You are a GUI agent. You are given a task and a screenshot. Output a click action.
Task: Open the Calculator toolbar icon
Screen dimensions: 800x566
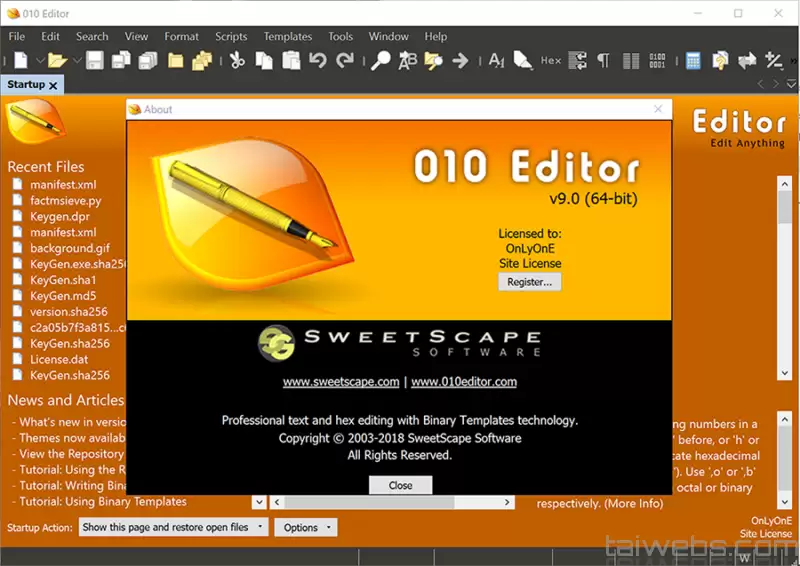point(693,60)
